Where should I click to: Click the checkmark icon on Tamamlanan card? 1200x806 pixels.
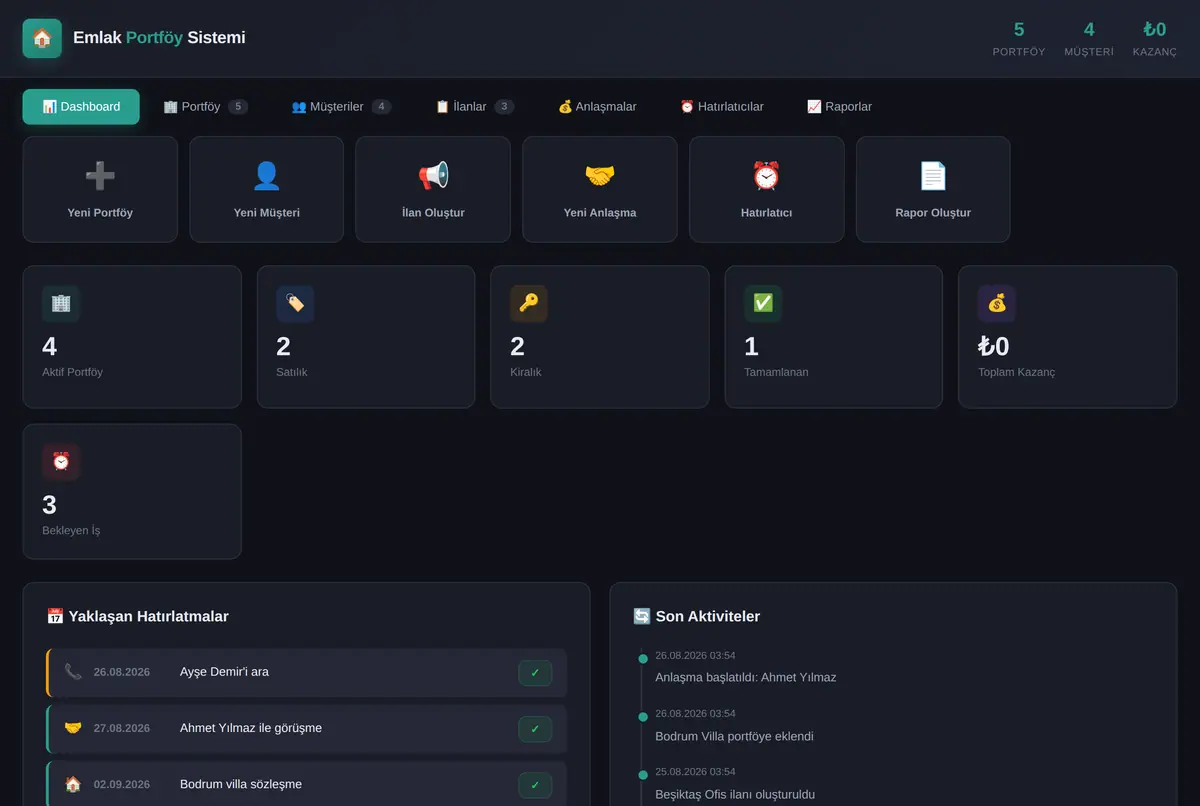pos(763,303)
